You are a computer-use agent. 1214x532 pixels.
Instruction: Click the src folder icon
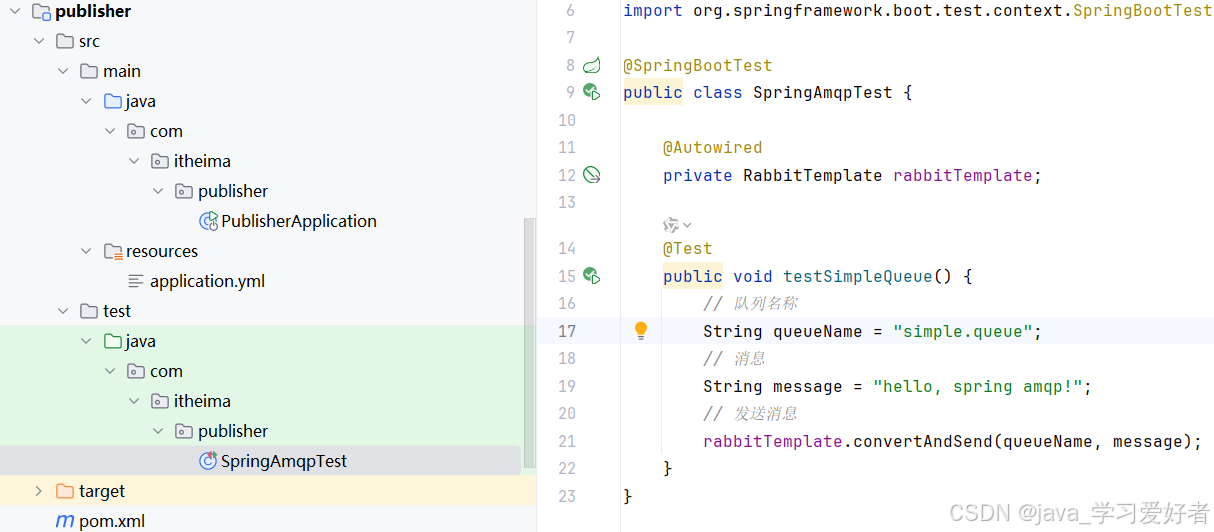(65, 41)
